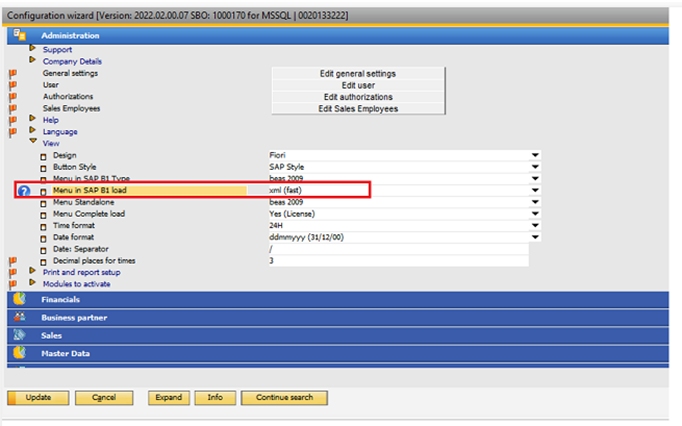Click the Business partner section icon
Viewport: 682px width, 426px height.
click(19, 317)
